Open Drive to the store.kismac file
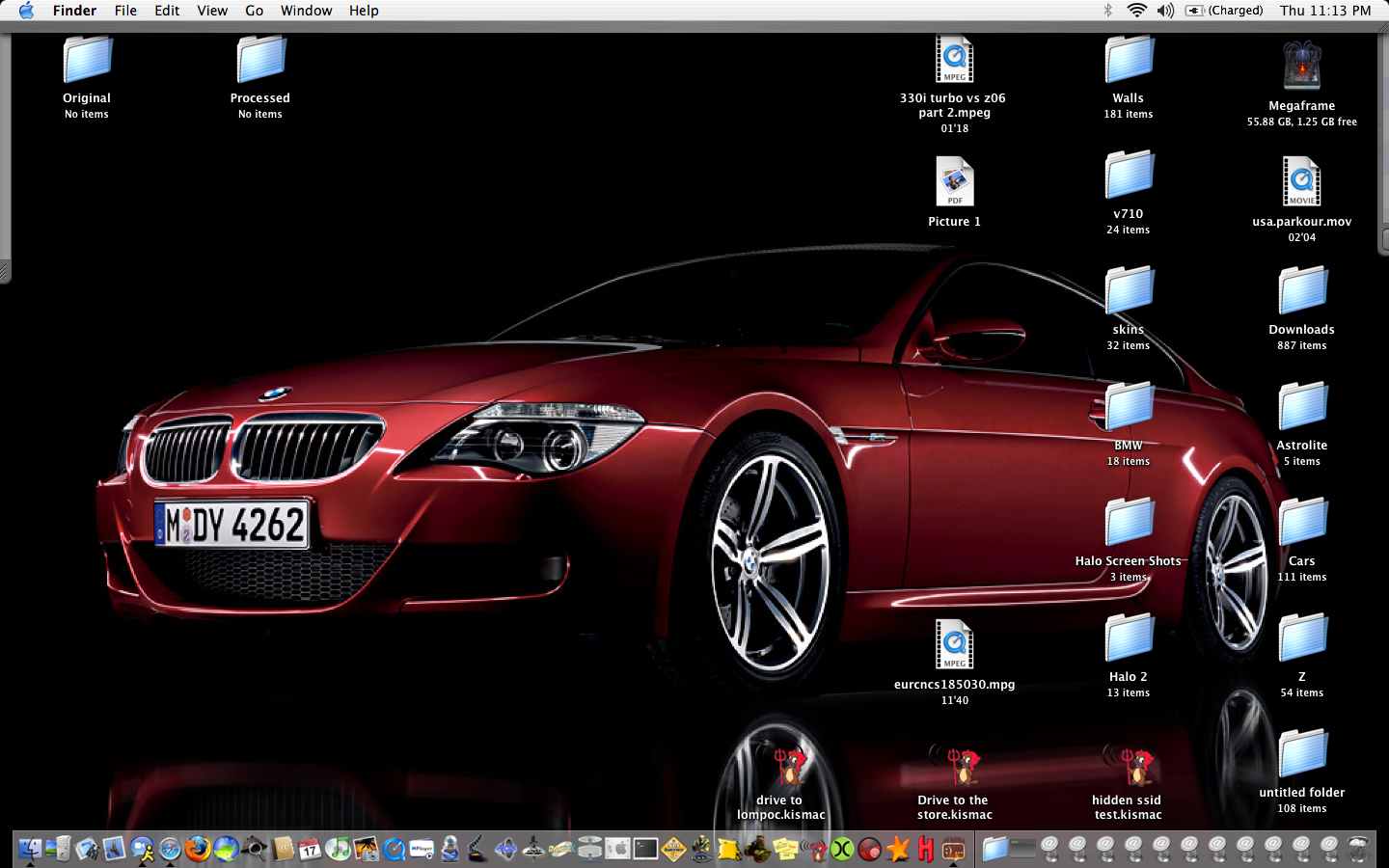 coord(955,766)
